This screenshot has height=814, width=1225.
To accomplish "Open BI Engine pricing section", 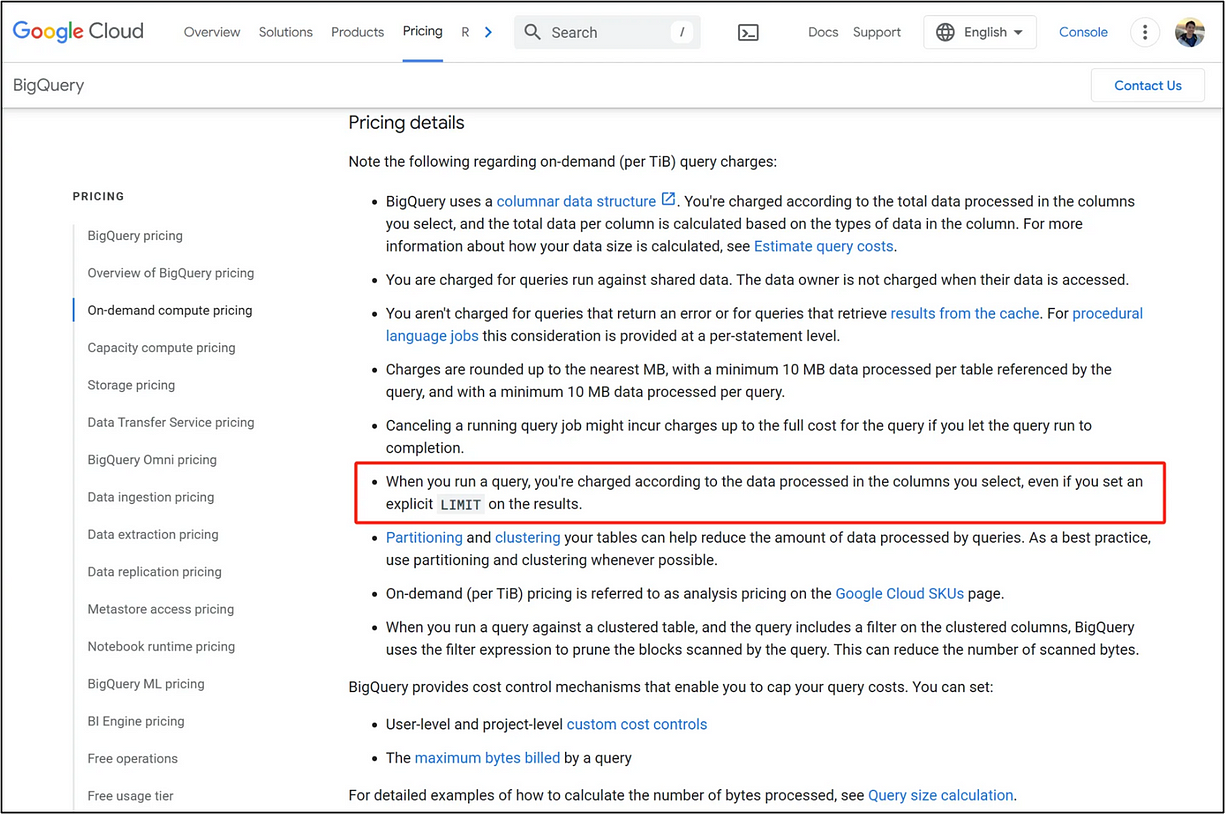I will click(136, 721).
